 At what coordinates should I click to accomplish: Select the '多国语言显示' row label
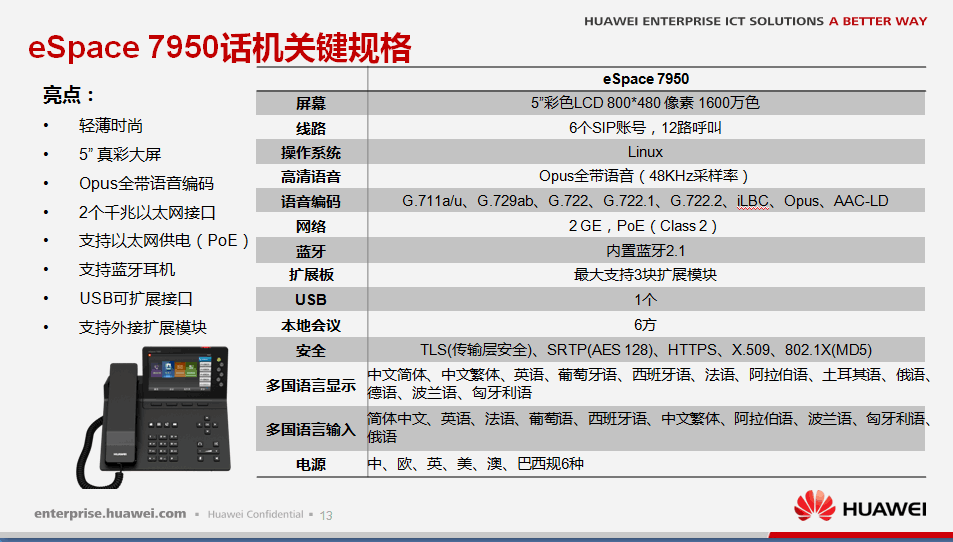tap(311, 385)
